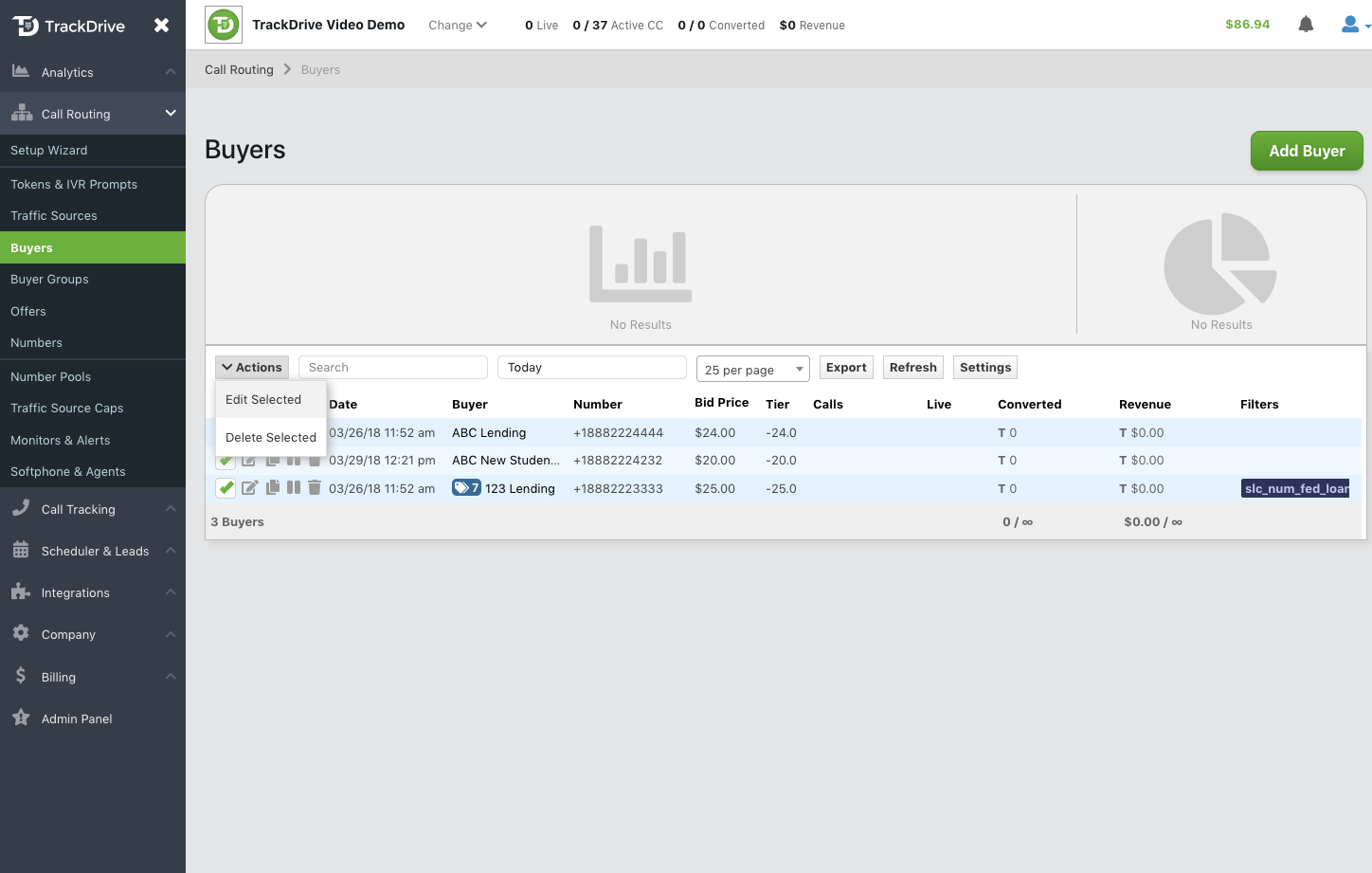Click the Scheduler & Leads calendar icon

coord(21,550)
